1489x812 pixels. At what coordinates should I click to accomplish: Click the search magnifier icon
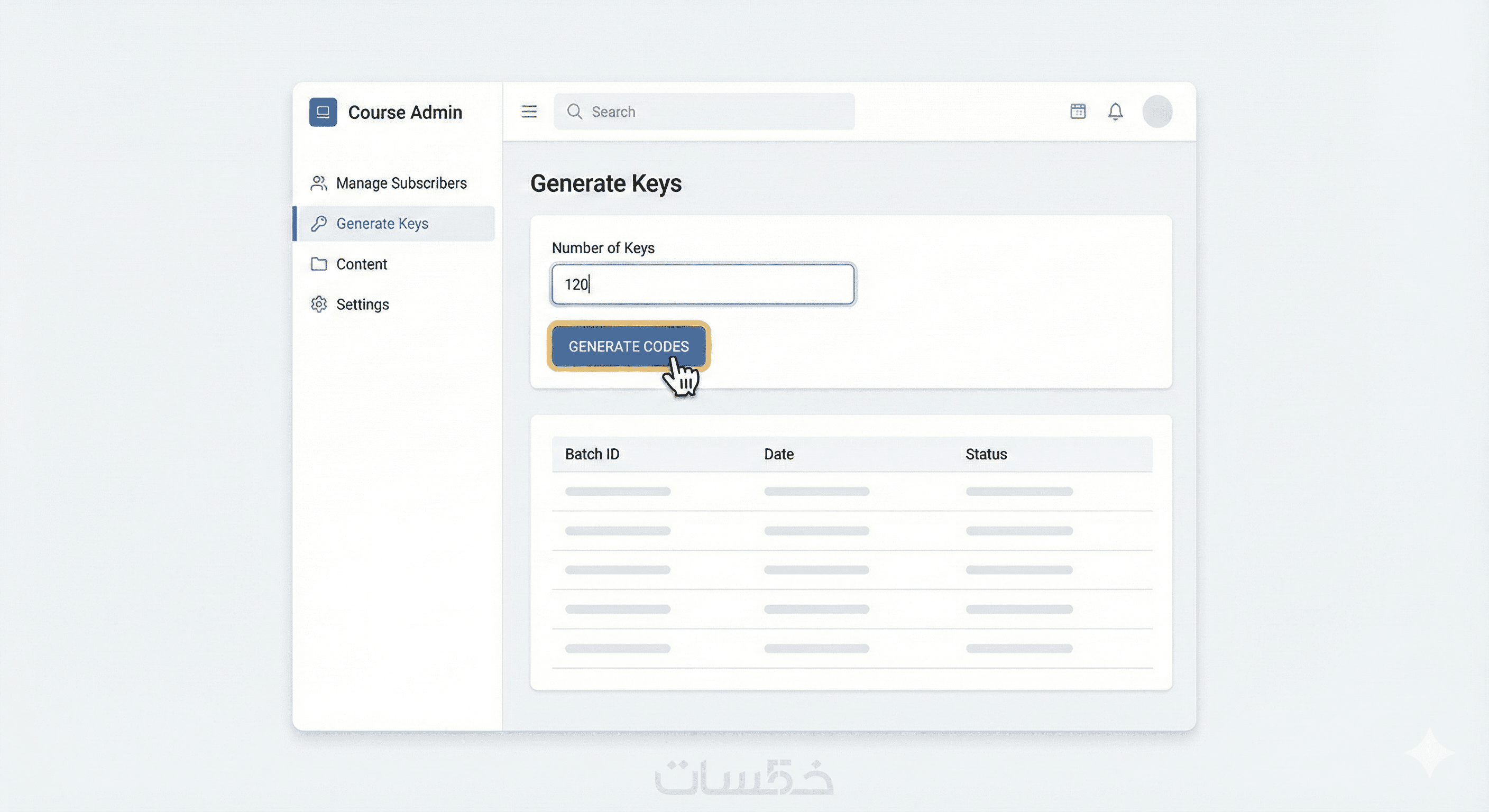tap(574, 112)
